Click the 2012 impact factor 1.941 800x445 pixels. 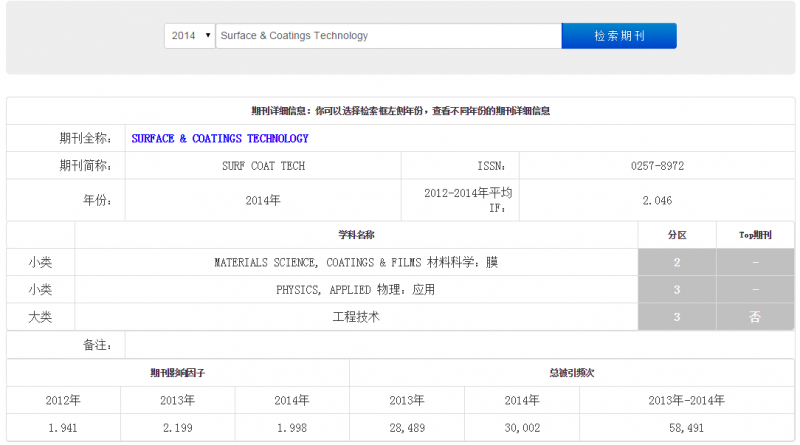63,428
